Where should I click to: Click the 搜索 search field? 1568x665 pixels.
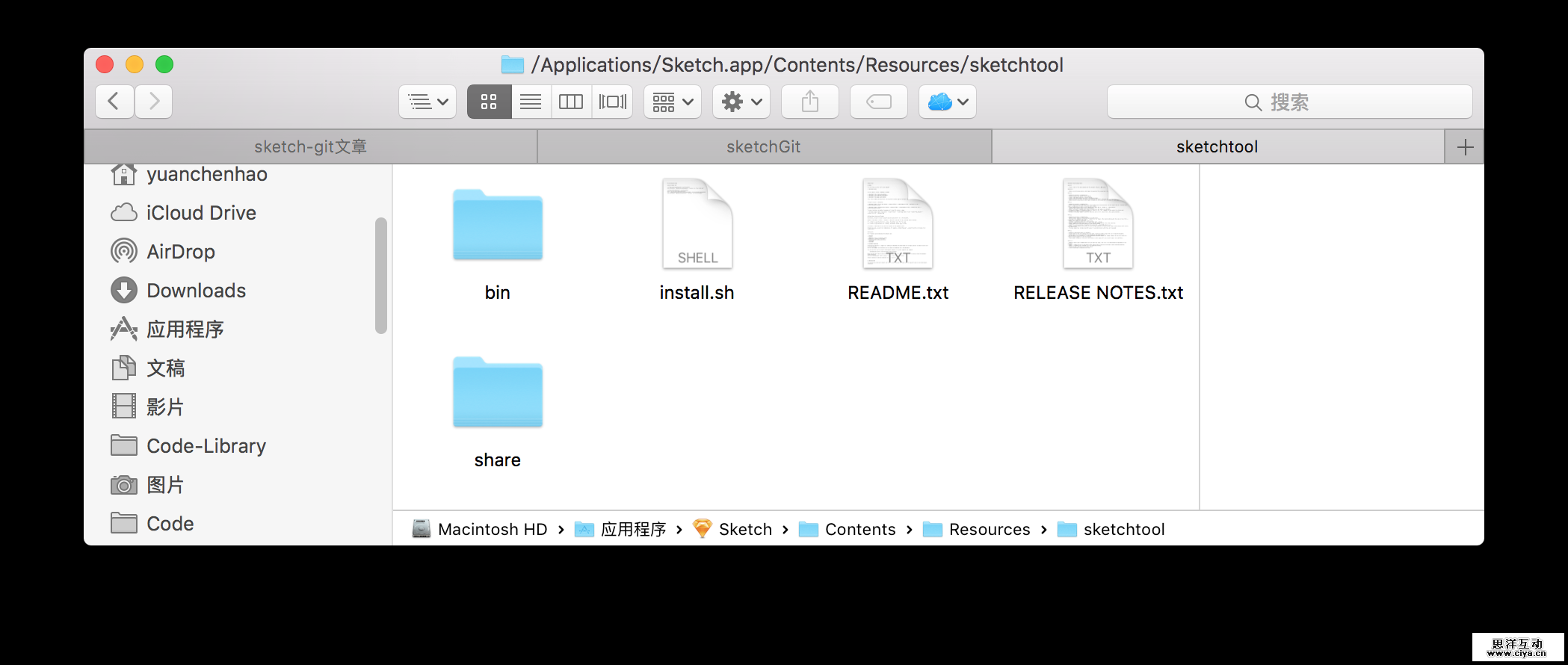tap(1289, 102)
